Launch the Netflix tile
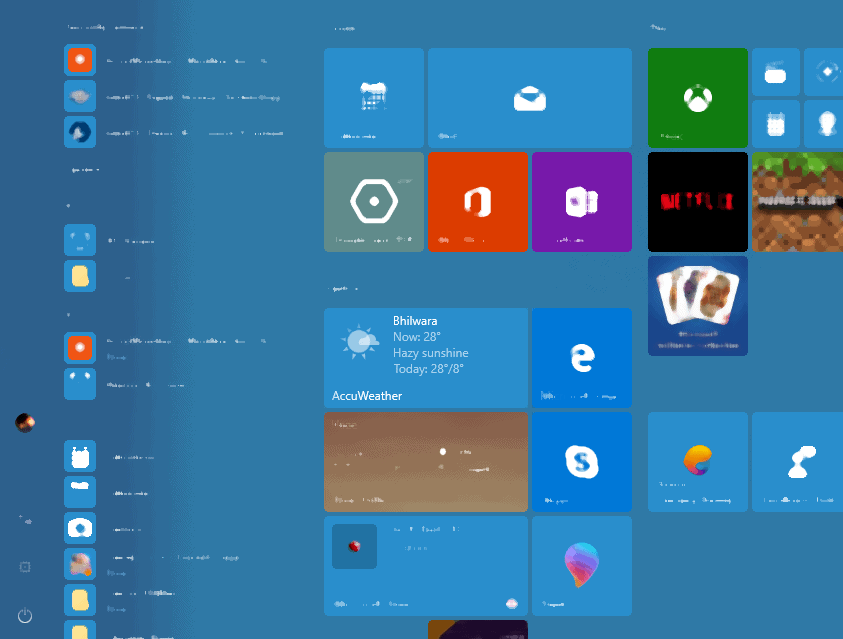This screenshot has width=843, height=639. 697,202
